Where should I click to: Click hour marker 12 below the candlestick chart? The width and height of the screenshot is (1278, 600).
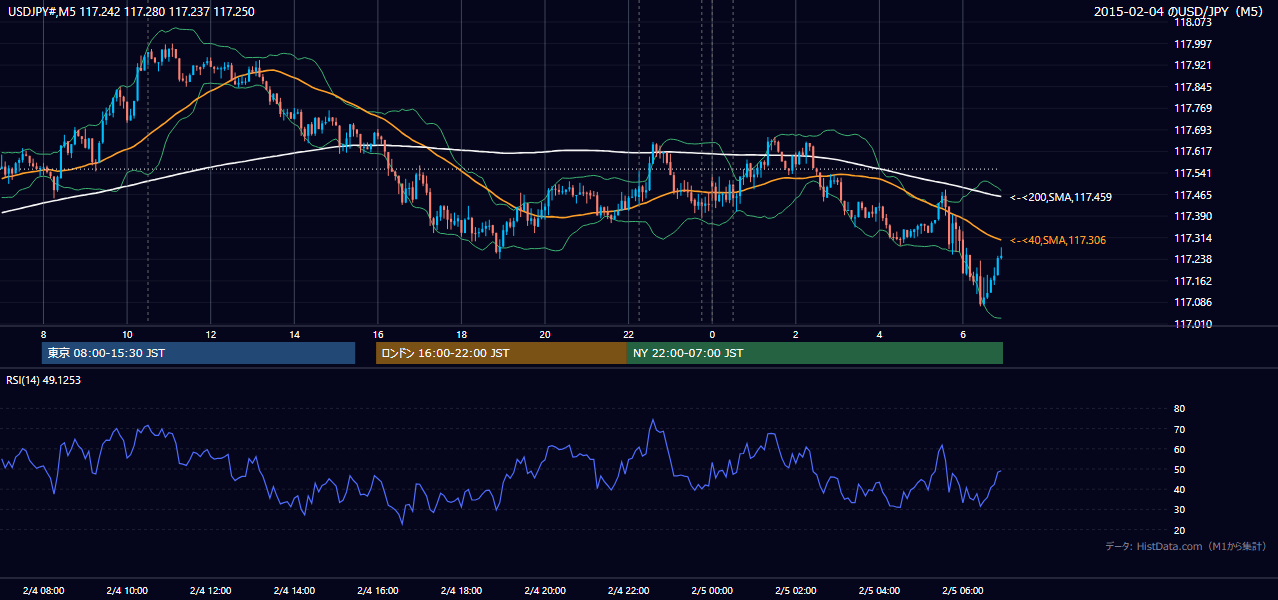click(x=210, y=333)
